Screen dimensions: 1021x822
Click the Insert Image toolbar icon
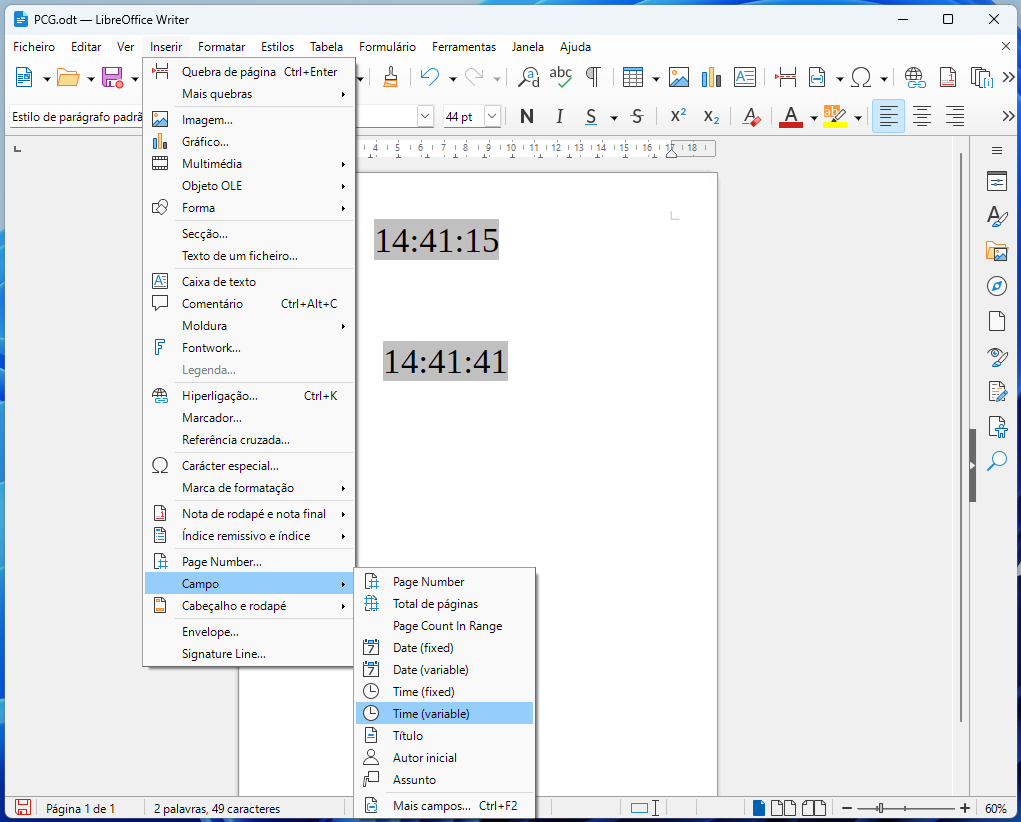coord(679,77)
